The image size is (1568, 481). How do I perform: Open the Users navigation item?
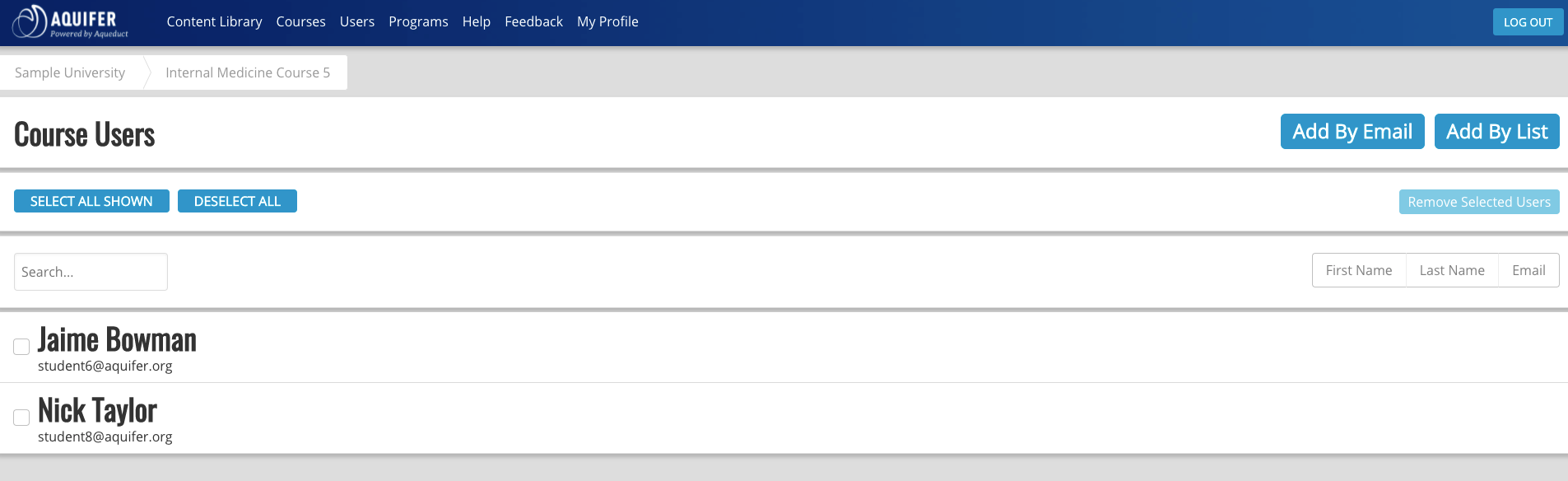pos(357,21)
